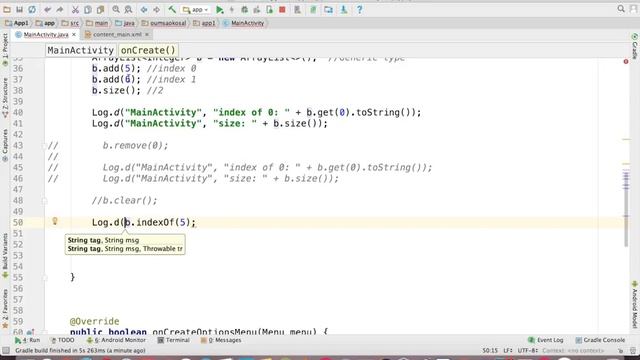Image resolution: width=640 pixels, height=360 pixels.
Task: Open the Android Model side panel
Action: coord(635,304)
